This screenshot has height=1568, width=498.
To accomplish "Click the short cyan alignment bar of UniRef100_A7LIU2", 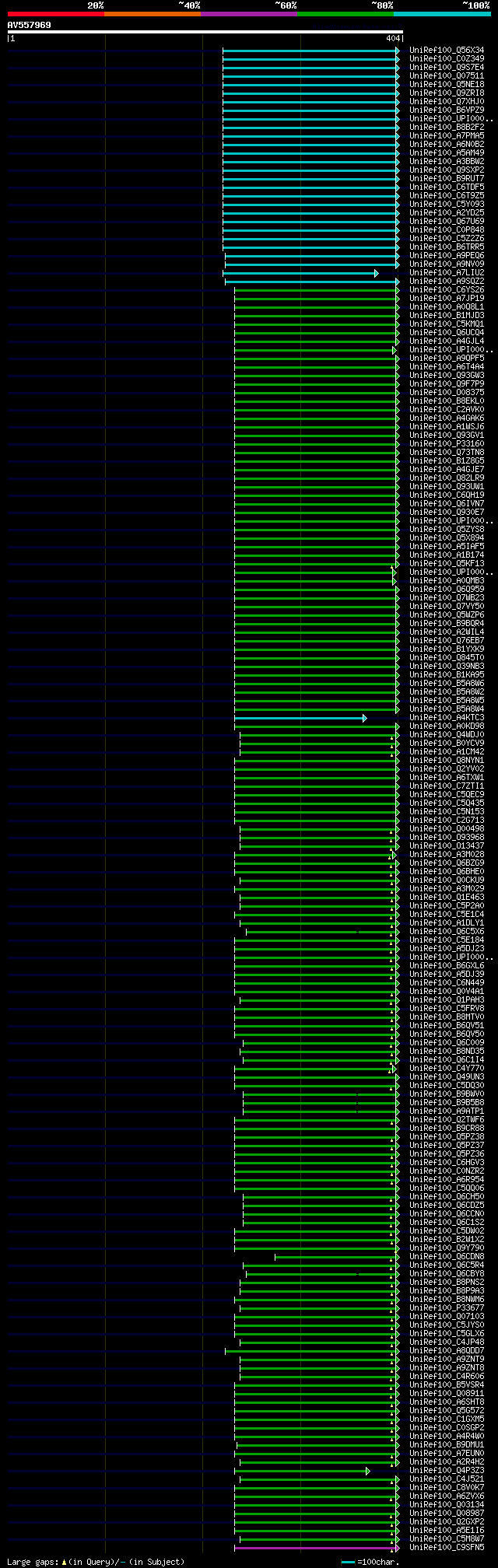I will [300, 273].
